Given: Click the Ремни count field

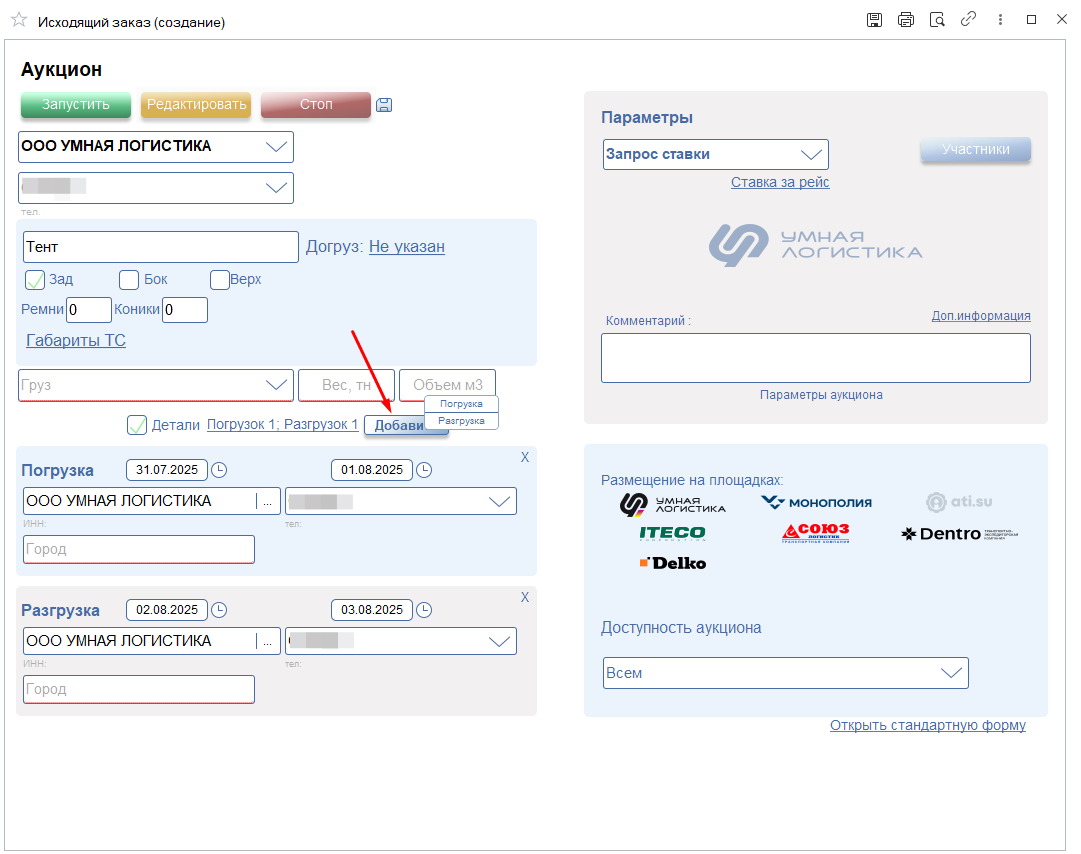Looking at the screenshot, I should pos(89,310).
